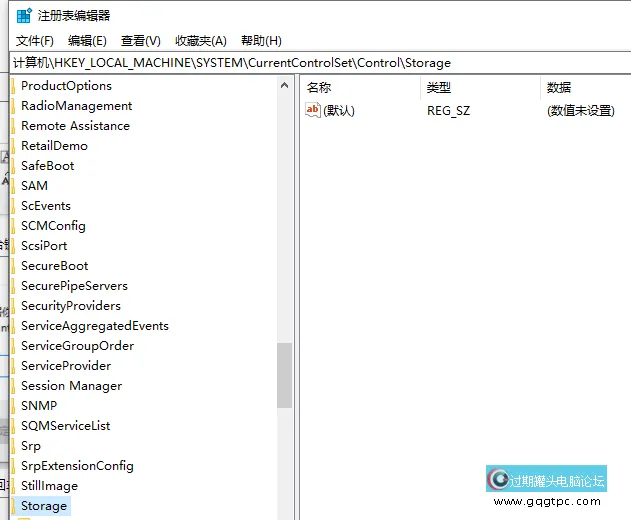Select the Storage key in tree
631x520 pixels.
(44, 506)
